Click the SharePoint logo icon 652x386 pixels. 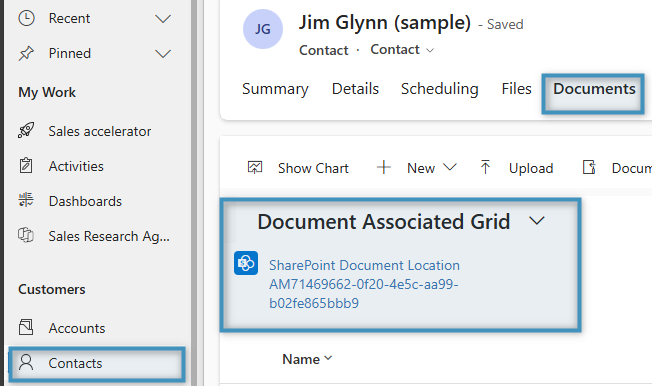[246, 263]
